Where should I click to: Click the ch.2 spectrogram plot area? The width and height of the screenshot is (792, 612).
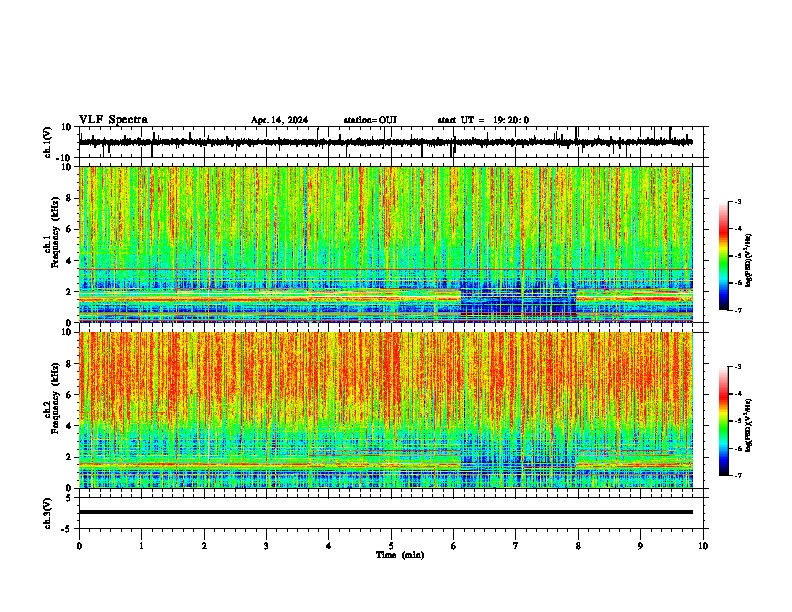pos(386,410)
